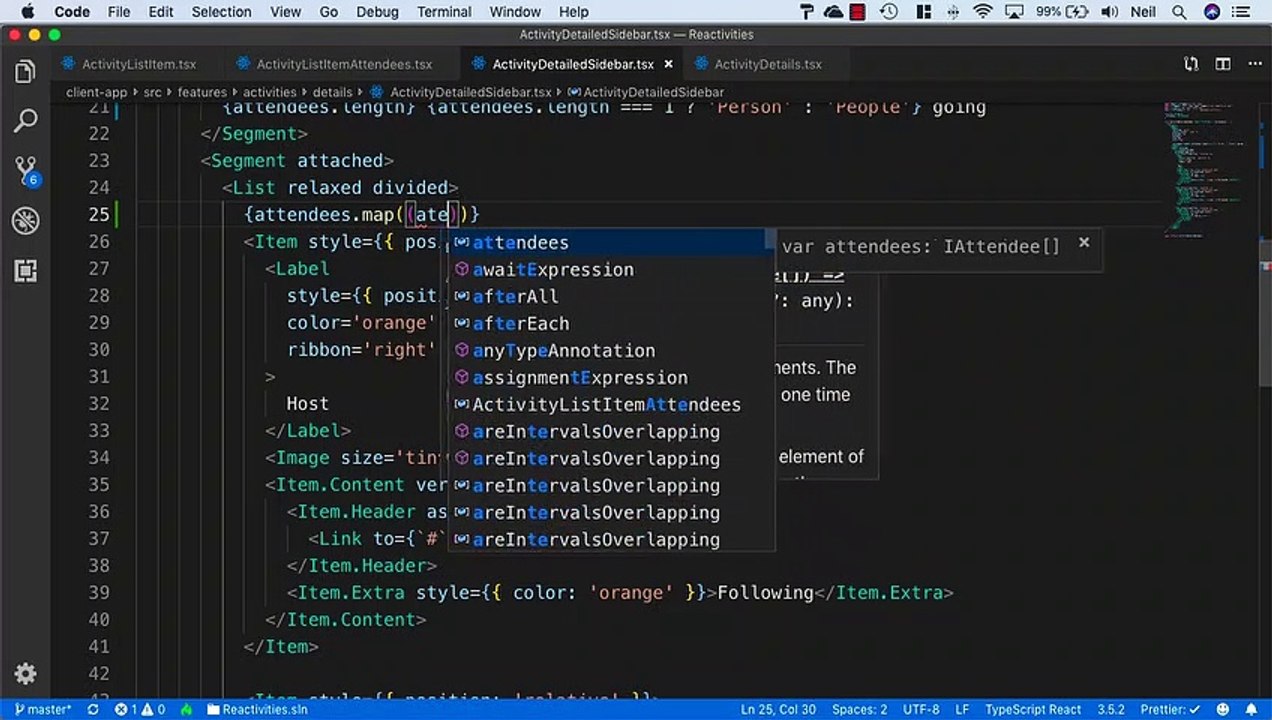This screenshot has height=720, width=1272.
Task: Synchronize changes icon in status bar
Action: tap(93, 709)
